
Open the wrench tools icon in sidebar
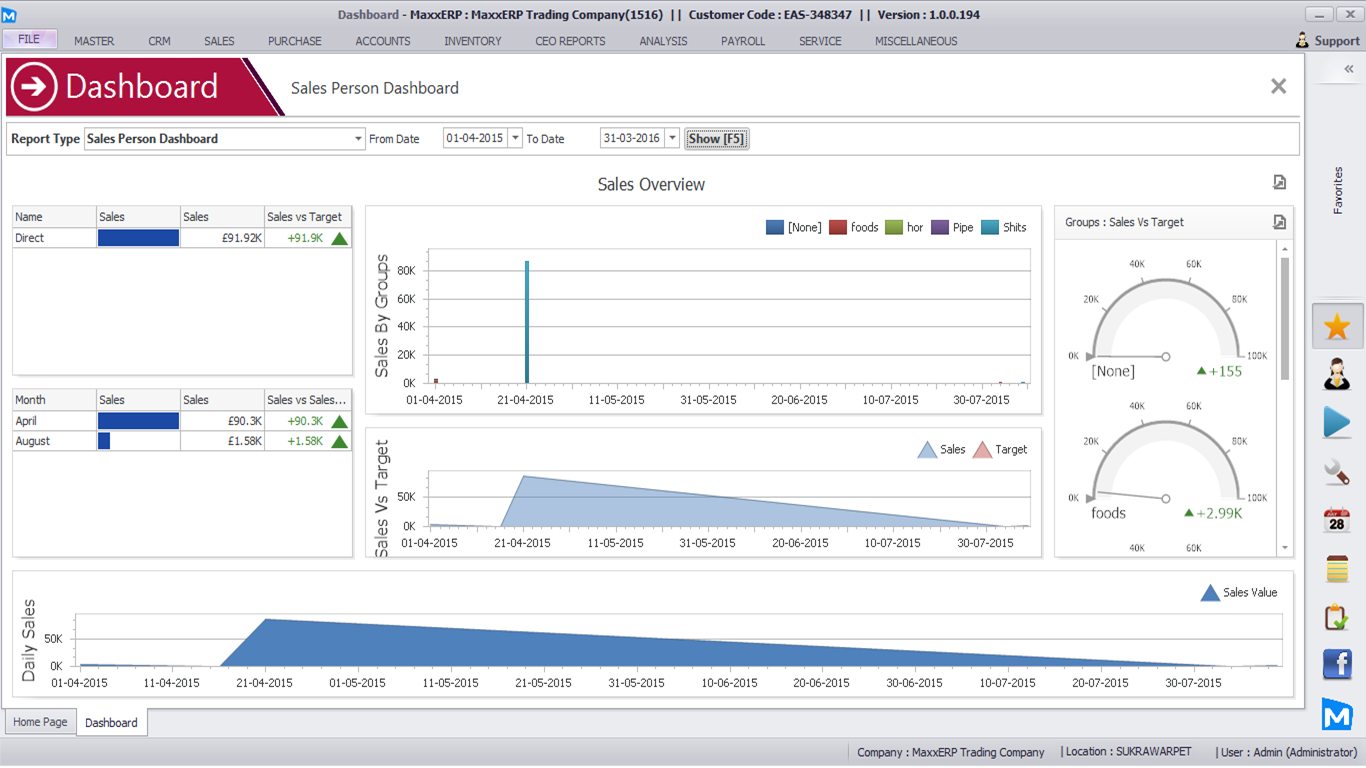tap(1337, 471)
